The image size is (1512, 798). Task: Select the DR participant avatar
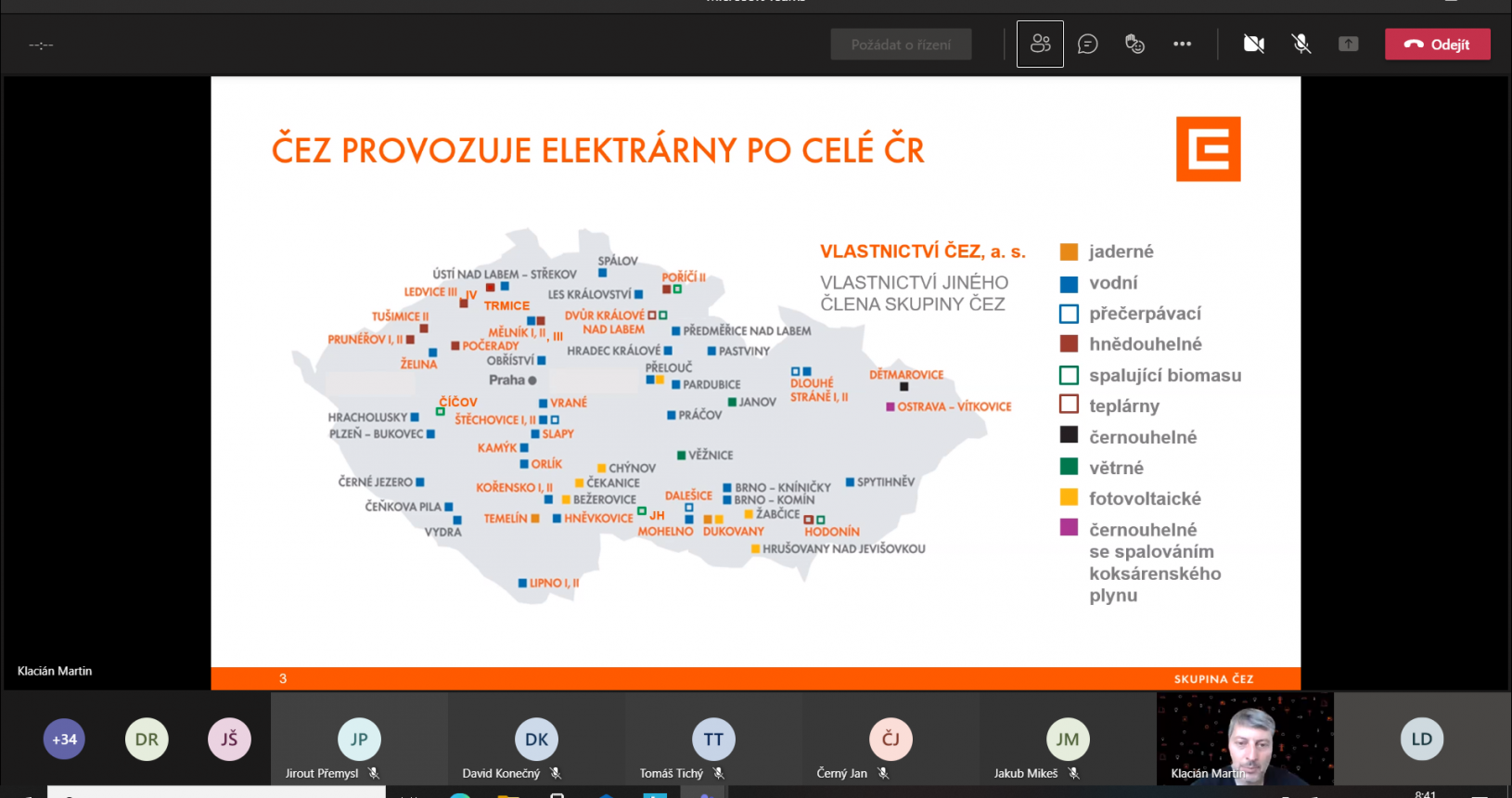click(147, 740)
